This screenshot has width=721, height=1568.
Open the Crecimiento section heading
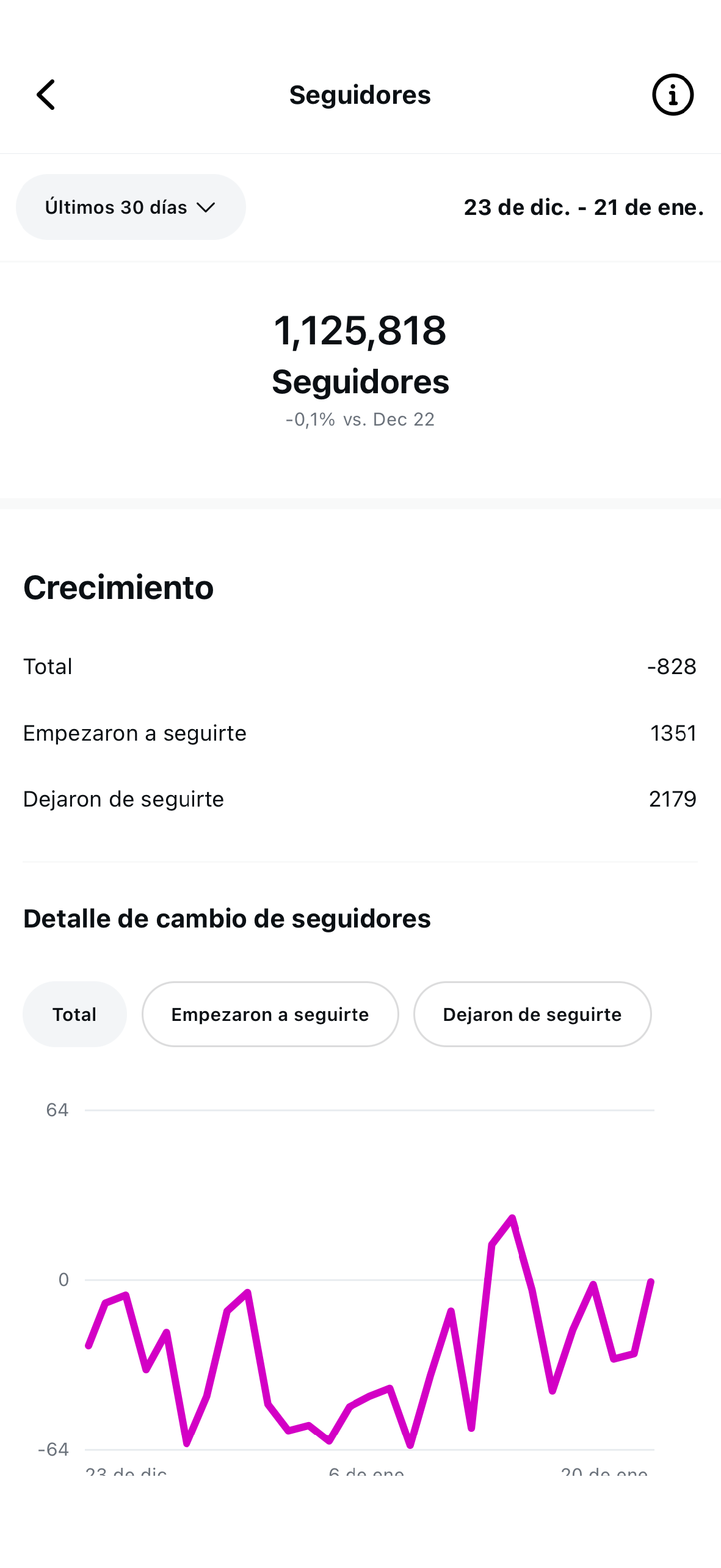coord(118,587)
